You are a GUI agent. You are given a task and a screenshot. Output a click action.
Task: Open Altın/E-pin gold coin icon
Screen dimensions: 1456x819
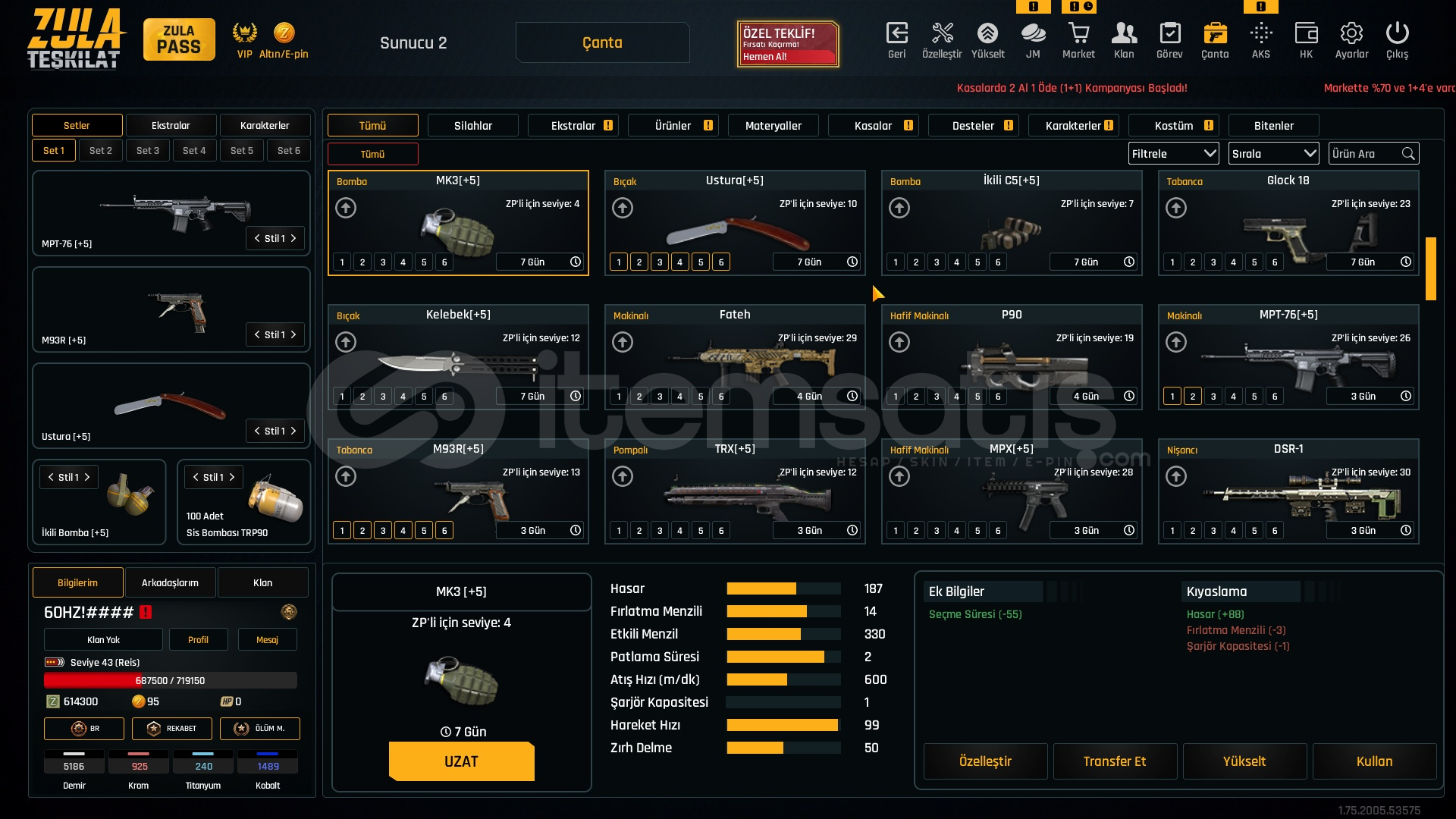click(x=284, y=33)
